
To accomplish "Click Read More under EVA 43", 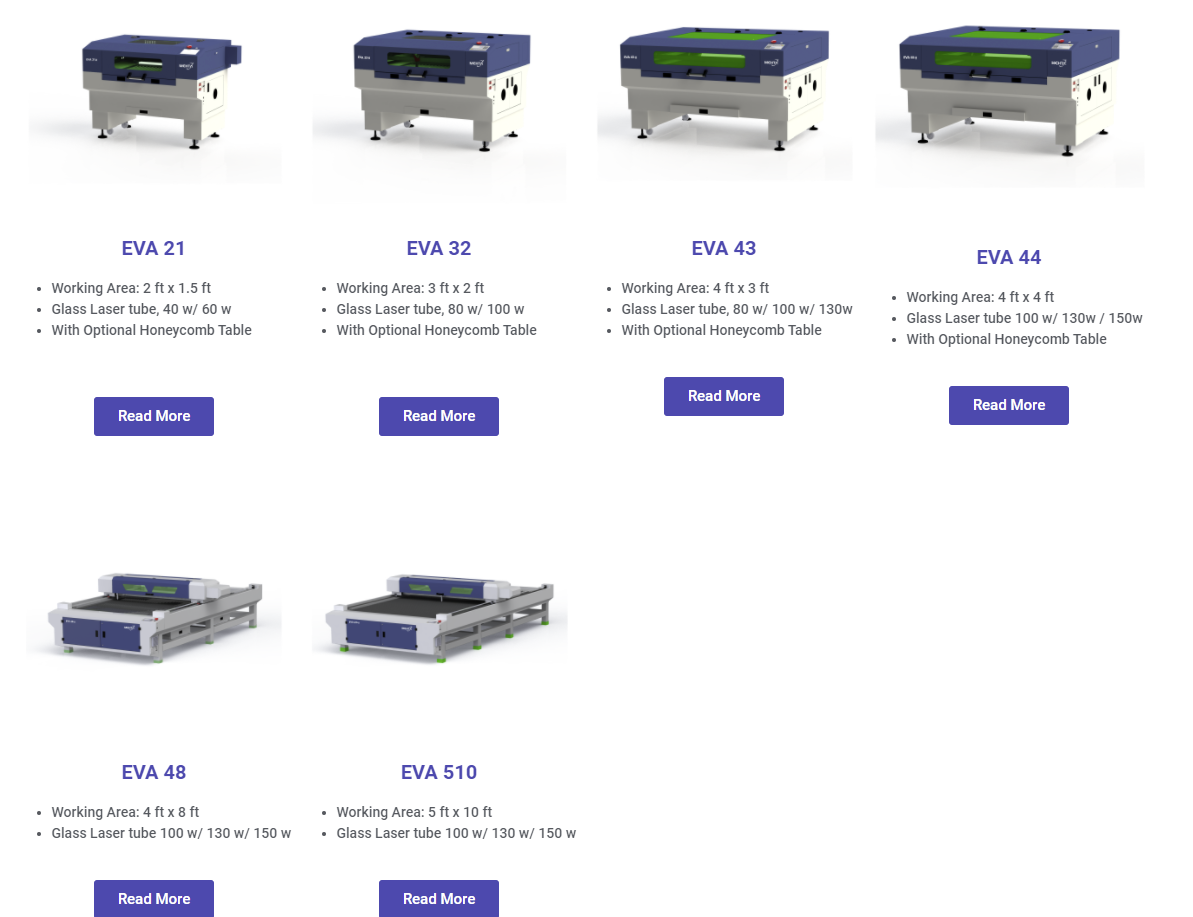I will pyautogui.click(x=724, y=396).
